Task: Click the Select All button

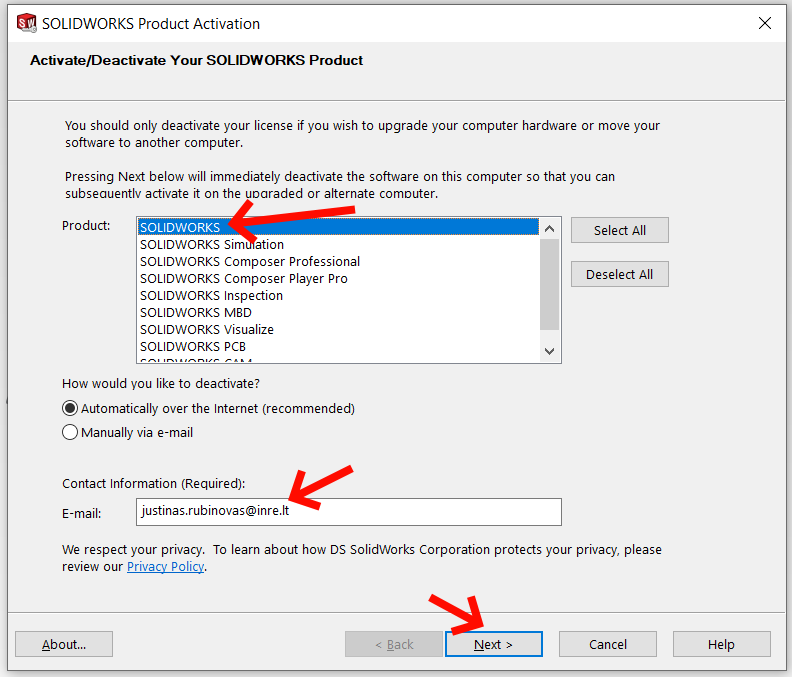Action: pyautogui.click(x=620, y=230)
